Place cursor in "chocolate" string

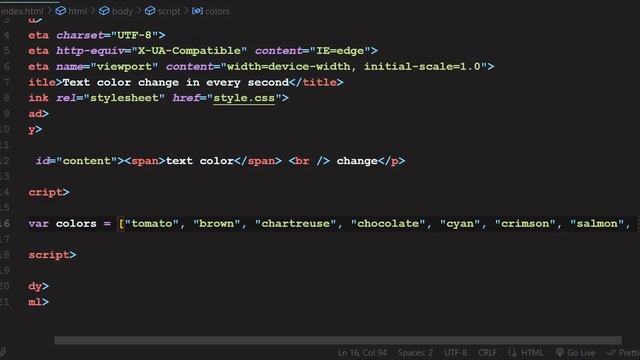coord(388,224)
